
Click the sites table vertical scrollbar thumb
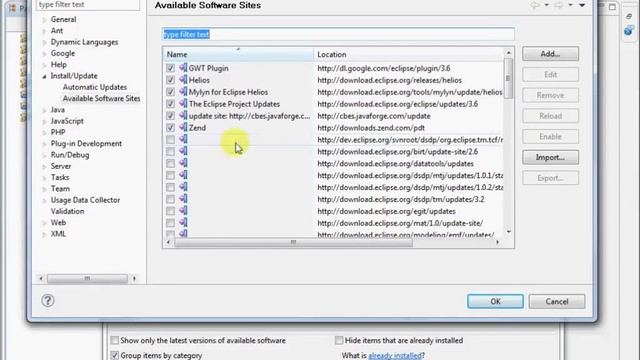[508, 78]
